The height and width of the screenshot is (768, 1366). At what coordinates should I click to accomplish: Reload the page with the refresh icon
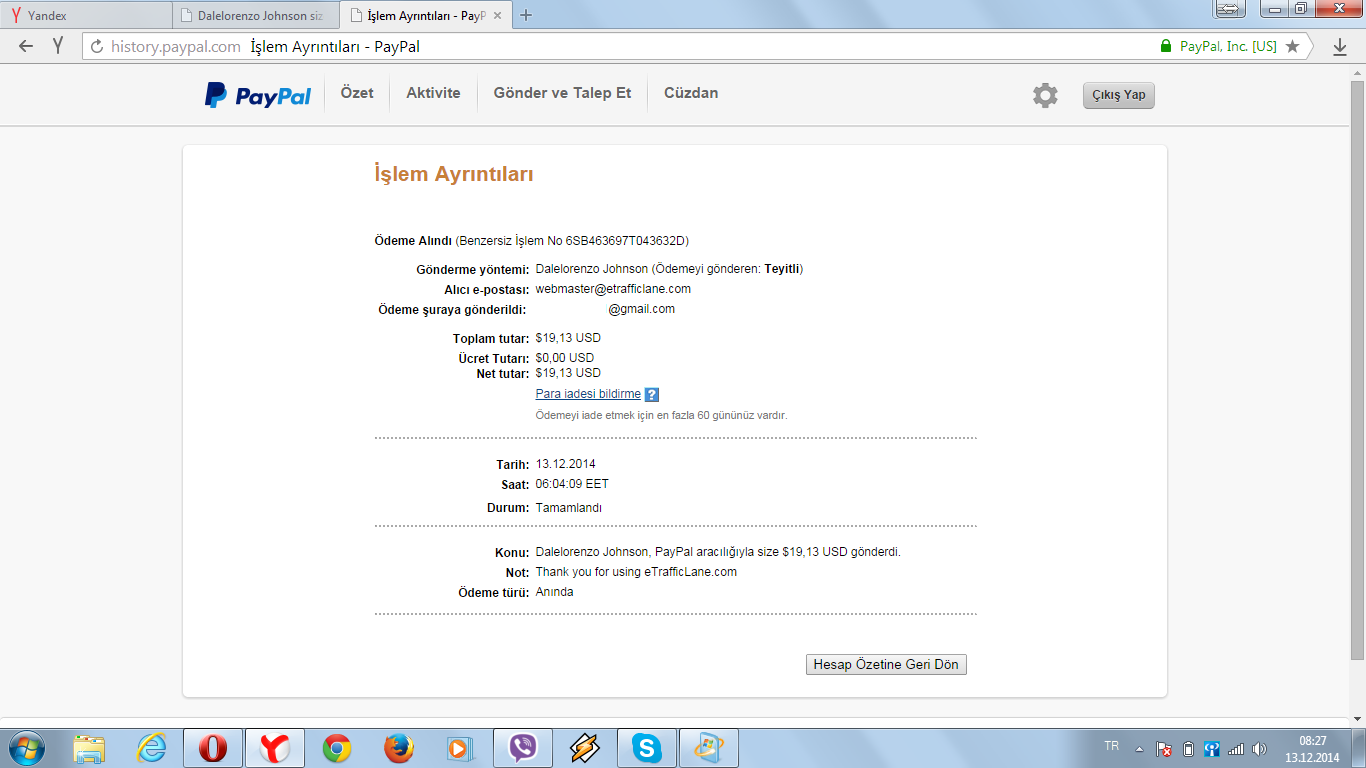[97, 46]
